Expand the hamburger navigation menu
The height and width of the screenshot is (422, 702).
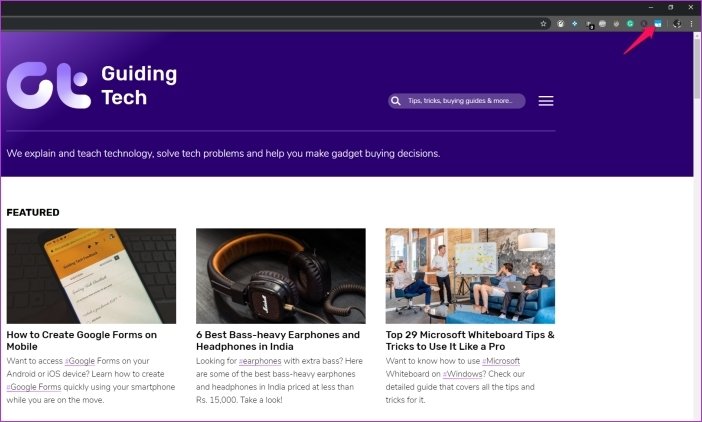546,101
